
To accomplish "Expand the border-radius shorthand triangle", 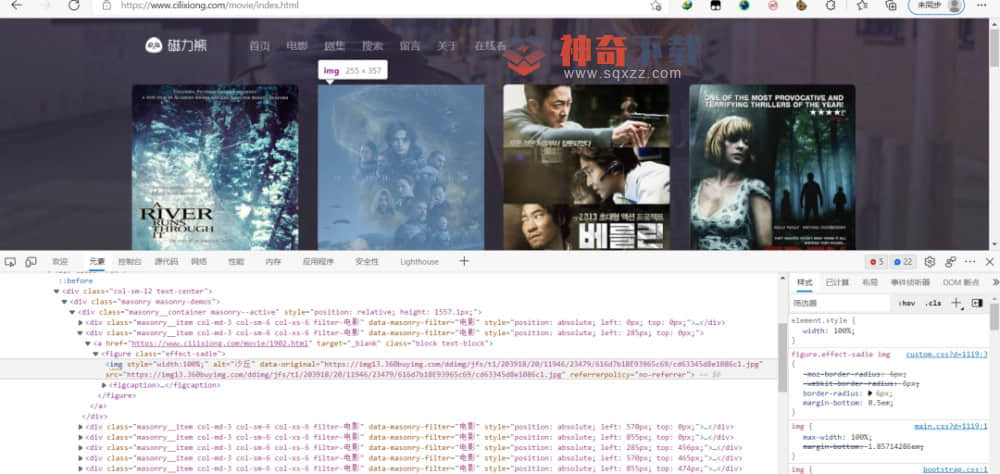I will pos(871,393).
